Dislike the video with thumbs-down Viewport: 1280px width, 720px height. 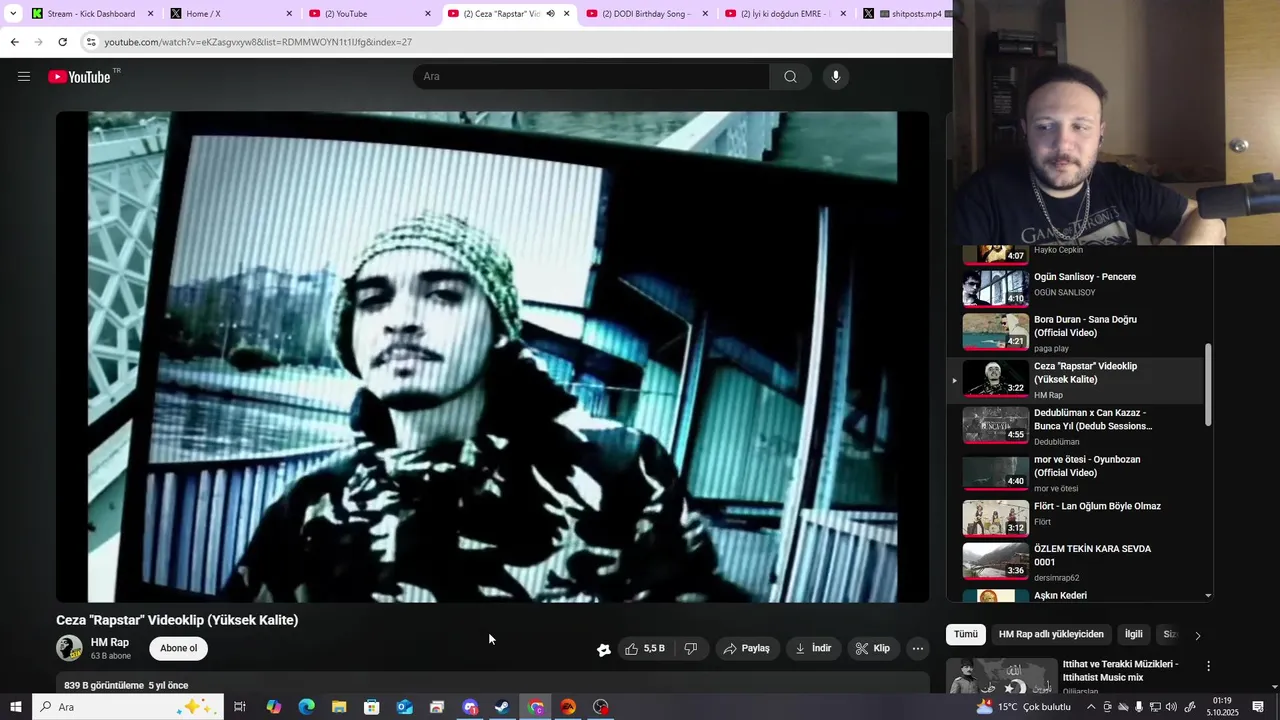point(690,648)
